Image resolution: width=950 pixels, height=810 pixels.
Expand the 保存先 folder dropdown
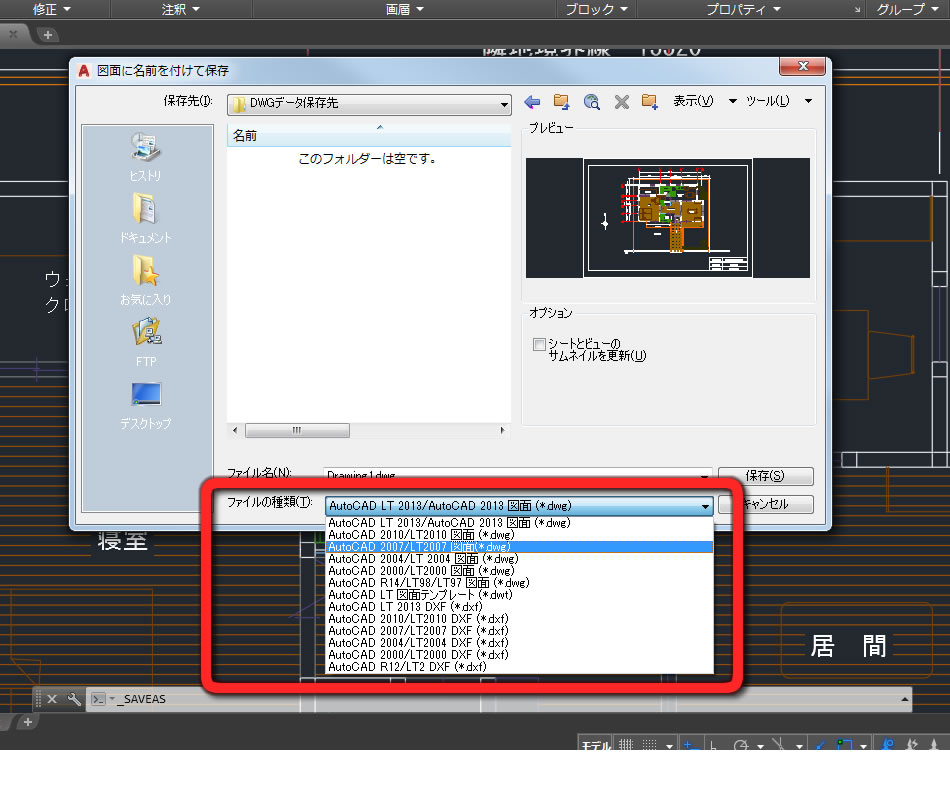click(x=503, y=105)
